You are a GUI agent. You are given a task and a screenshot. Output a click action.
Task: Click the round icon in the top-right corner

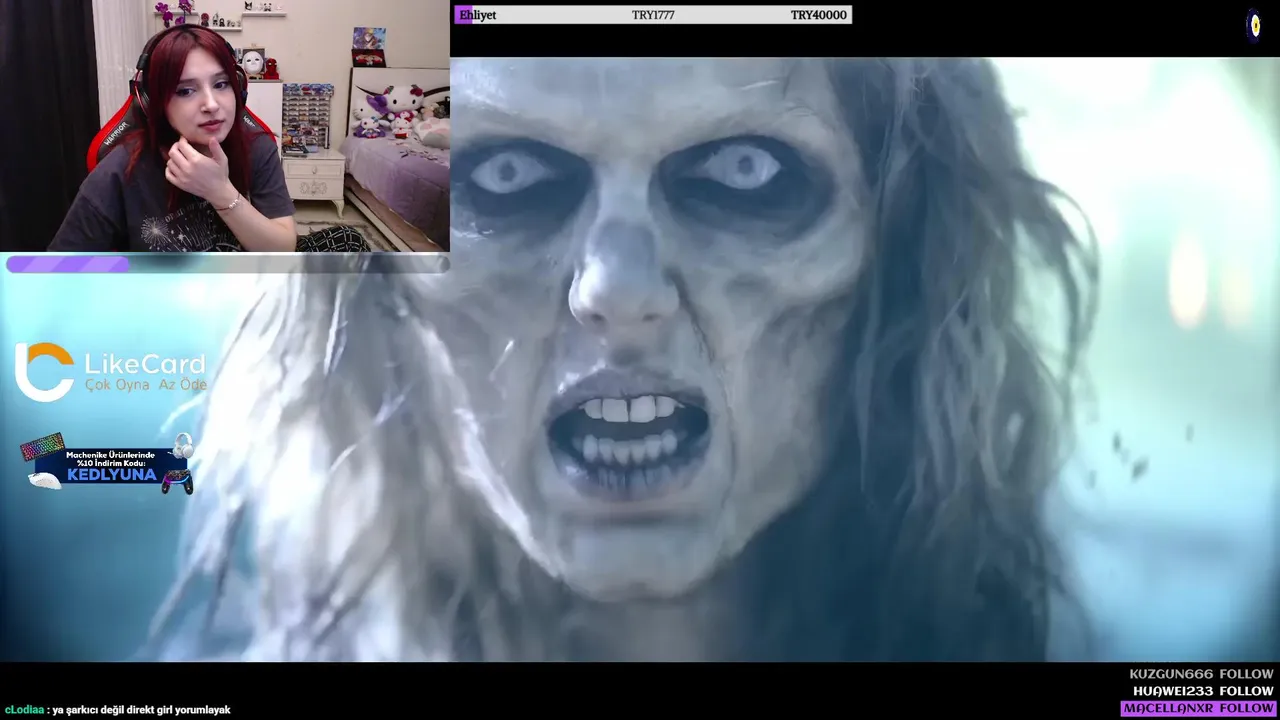tap(1253, 25)
